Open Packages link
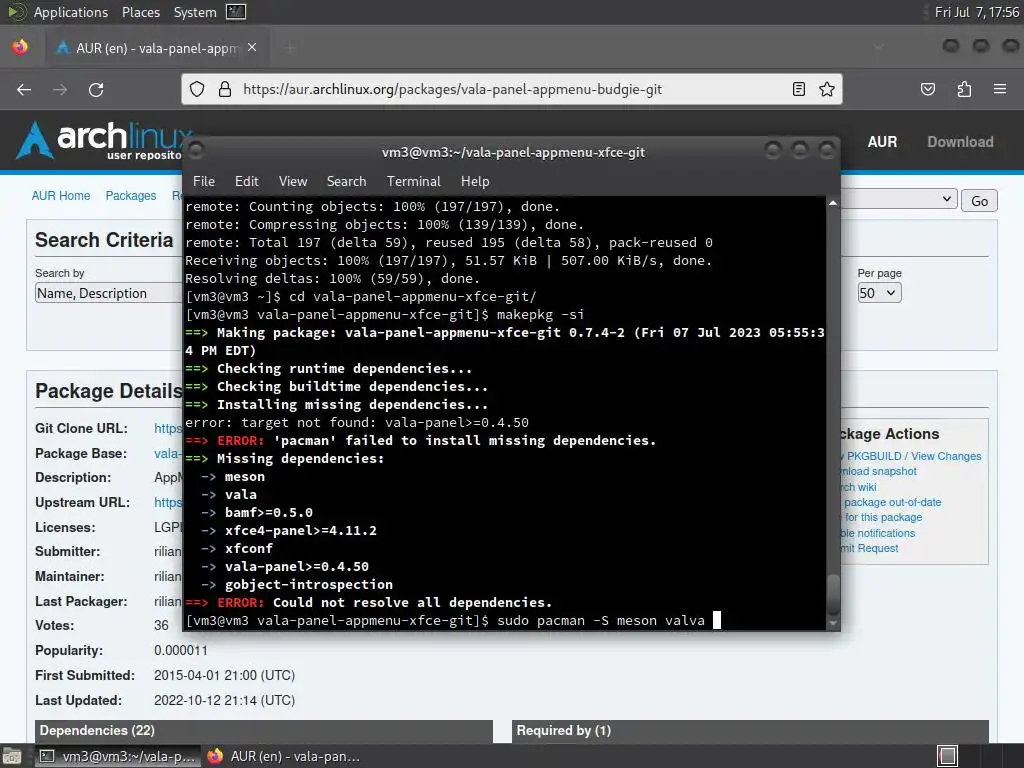Image resolution: width=1024 pixels, height=768 pixels. tap(131, 196)
